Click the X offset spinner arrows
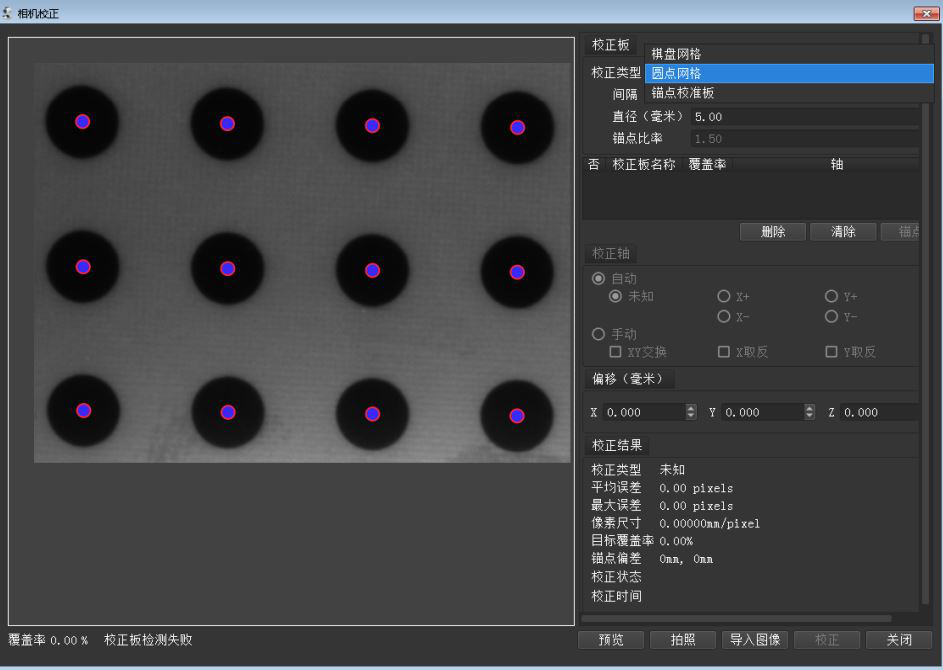Image resolution: width=943 pixels, height=670 pixels. [690, 412]
